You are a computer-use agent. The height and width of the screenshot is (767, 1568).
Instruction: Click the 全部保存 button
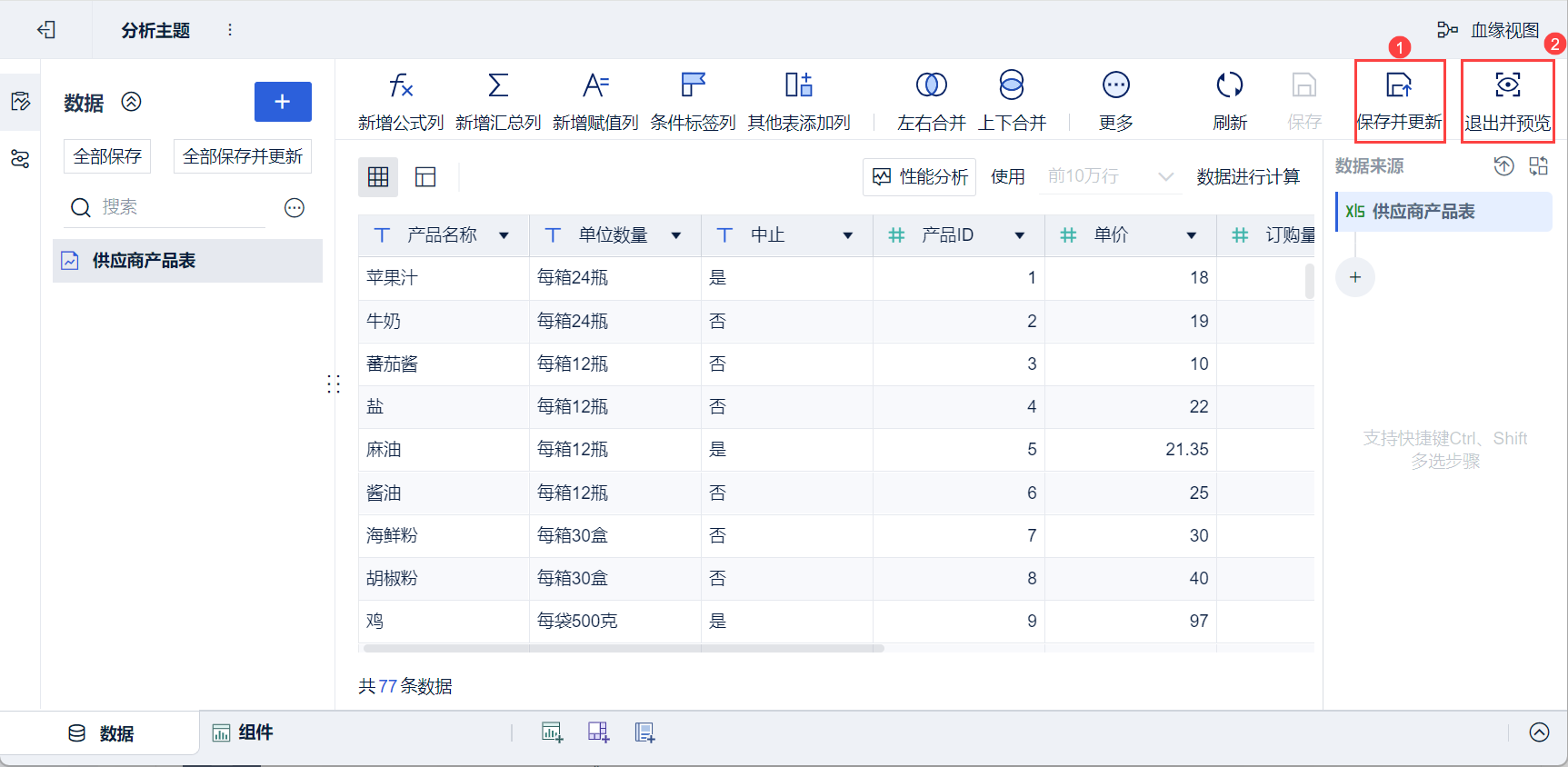107,156
